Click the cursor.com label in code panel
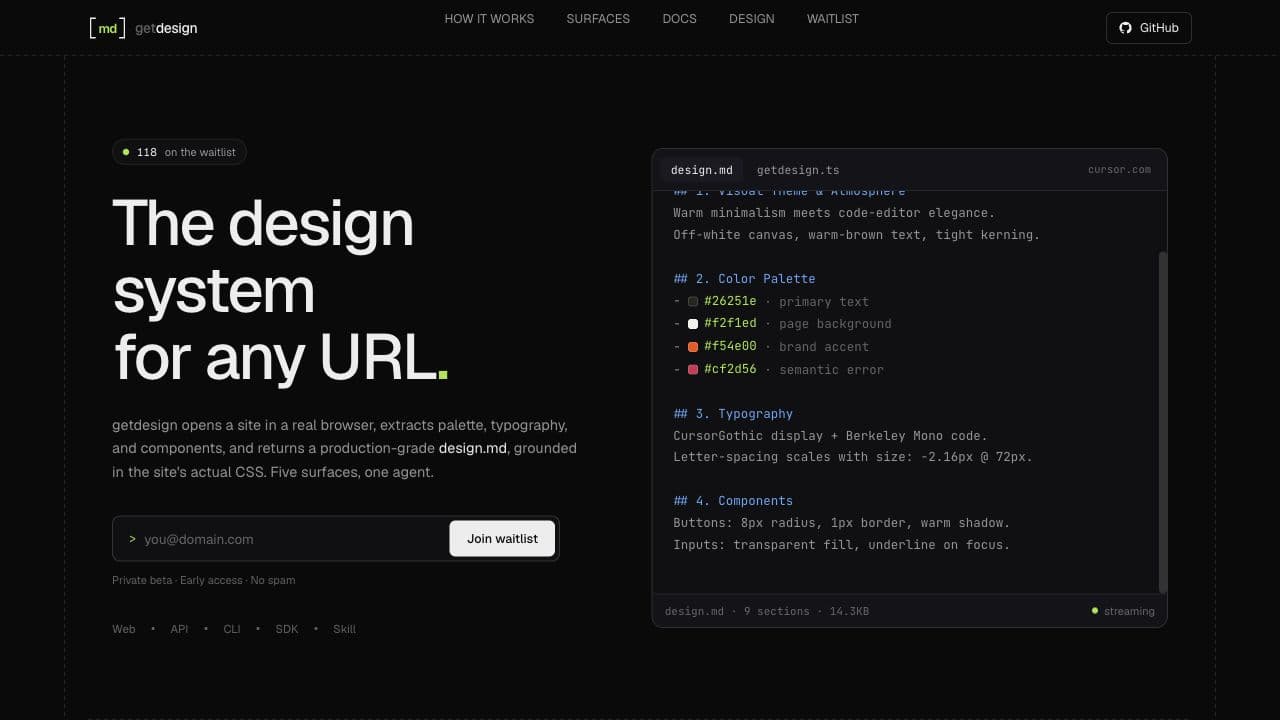Image resolution: width=1280 pixels, height=720 pixels. (x=1119, y=170)
